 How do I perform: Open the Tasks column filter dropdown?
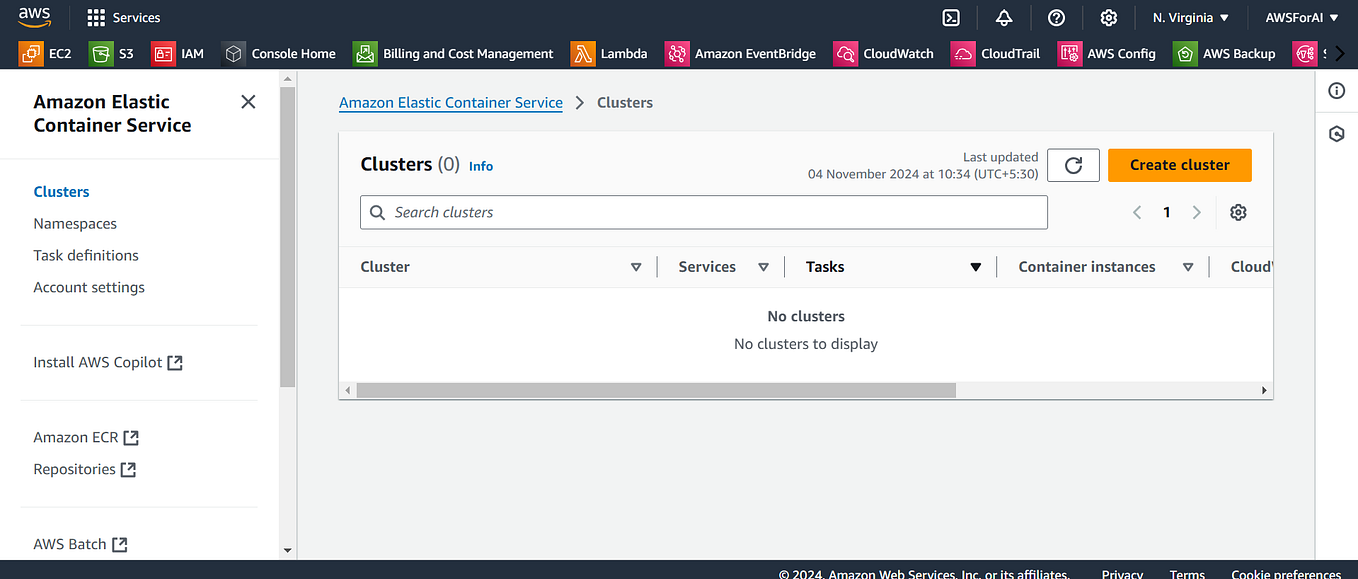975,266
